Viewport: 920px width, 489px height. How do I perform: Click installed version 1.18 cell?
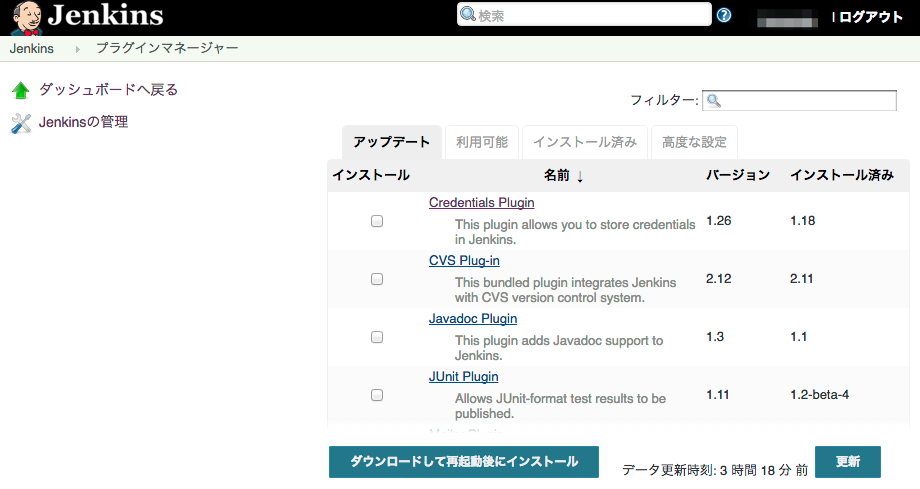pyautogui.click(x=803, y=221)
